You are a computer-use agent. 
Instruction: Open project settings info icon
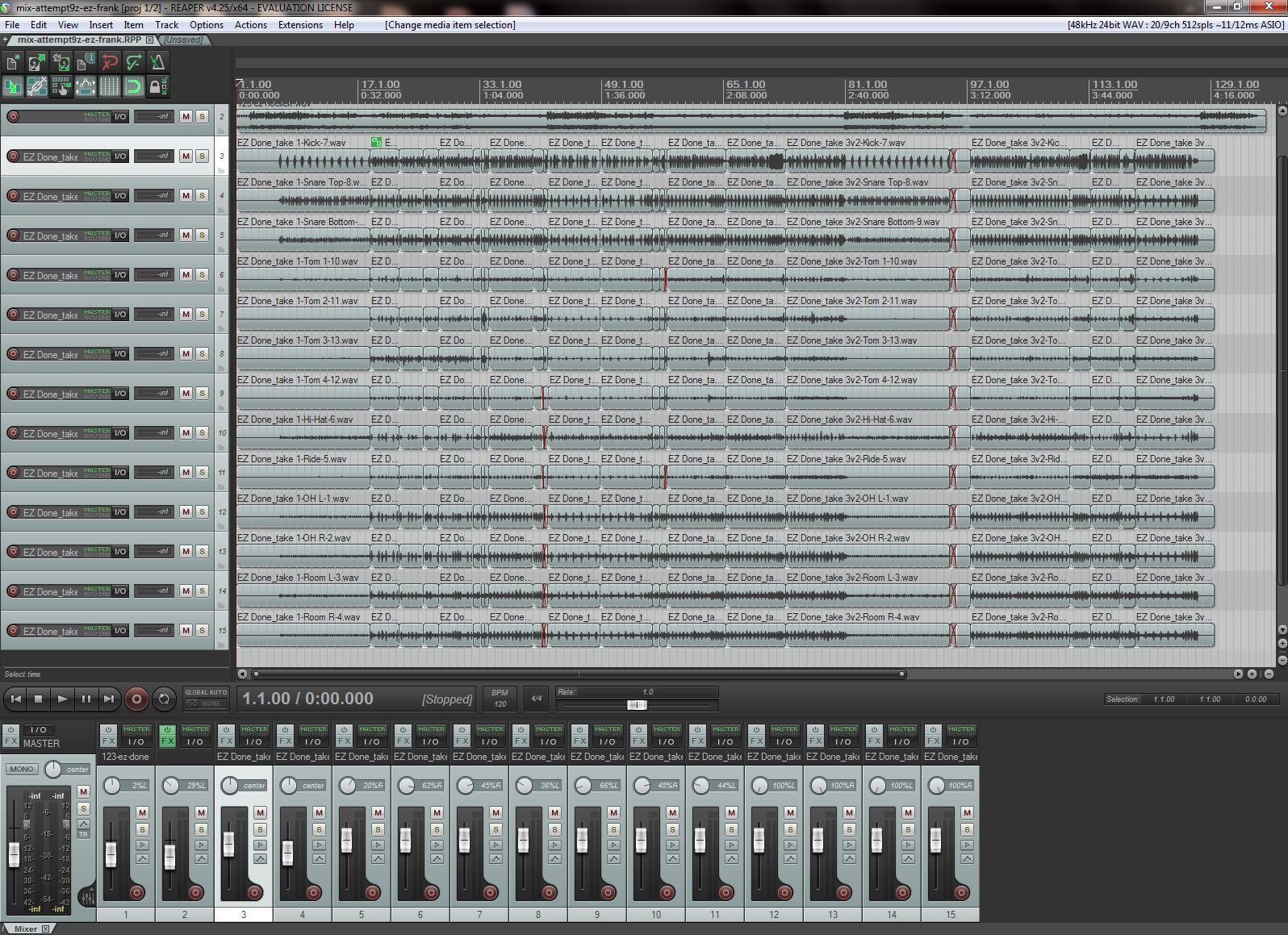tap(86, 62)
